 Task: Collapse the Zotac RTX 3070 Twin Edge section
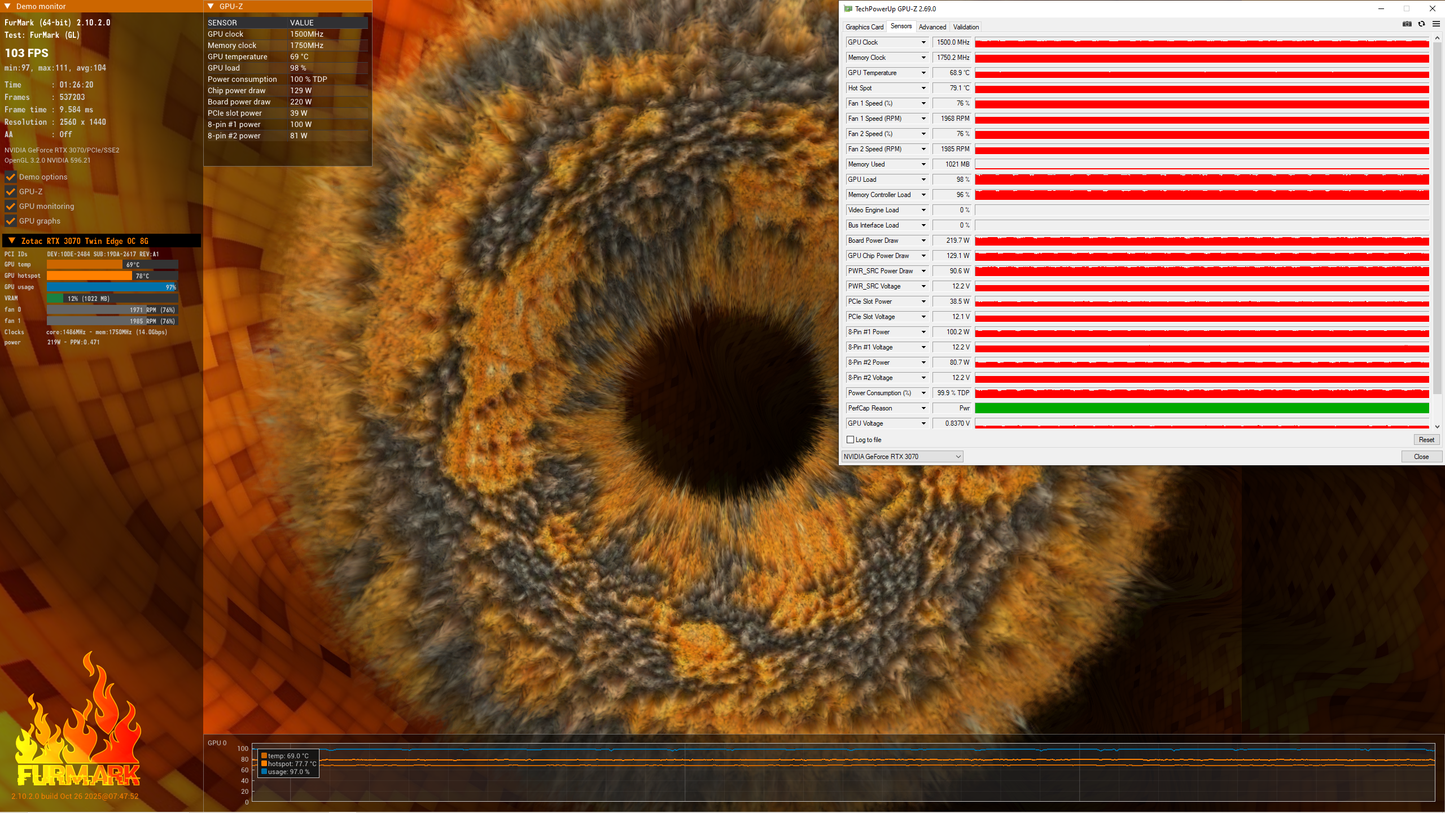12,241
